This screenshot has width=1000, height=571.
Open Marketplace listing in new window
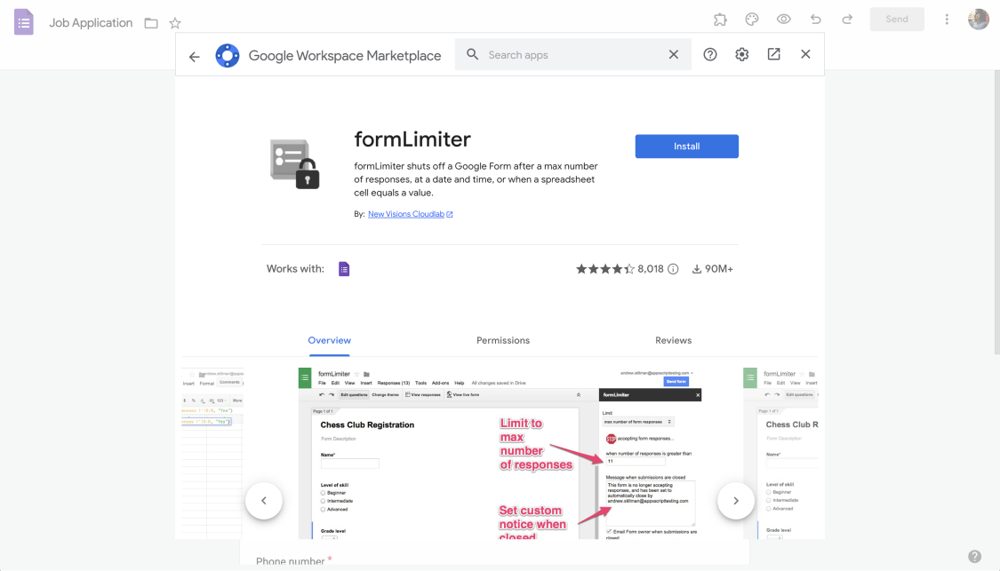coord(774,55)
